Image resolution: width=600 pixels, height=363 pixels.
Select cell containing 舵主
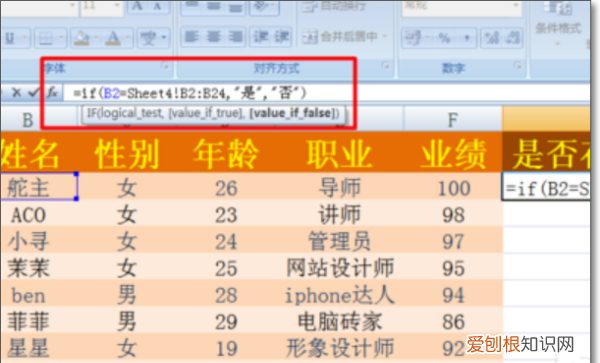pyautogui.click(x=39, y=187)
